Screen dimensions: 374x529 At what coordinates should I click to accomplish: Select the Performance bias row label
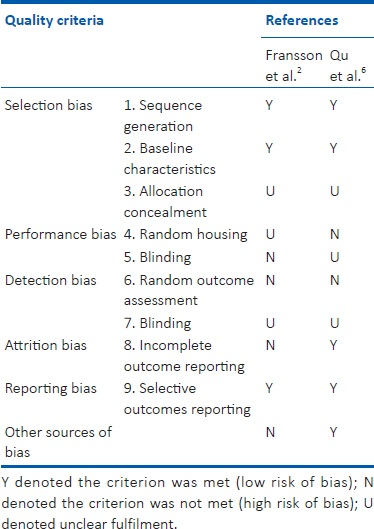tap(60, 234)
